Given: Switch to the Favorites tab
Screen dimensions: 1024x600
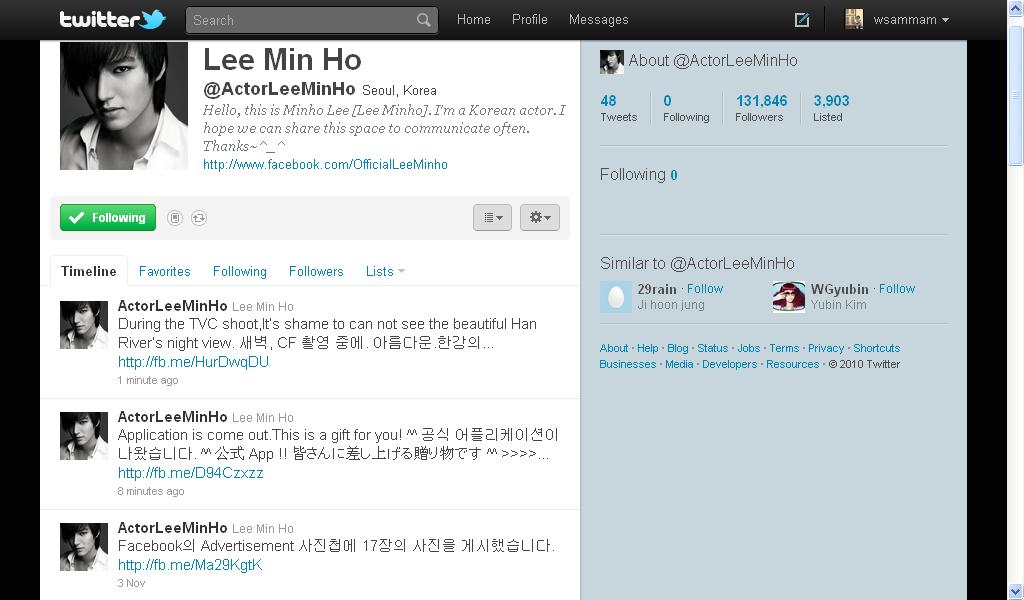Looking at the screenshot, I should (x=165, y=271).
